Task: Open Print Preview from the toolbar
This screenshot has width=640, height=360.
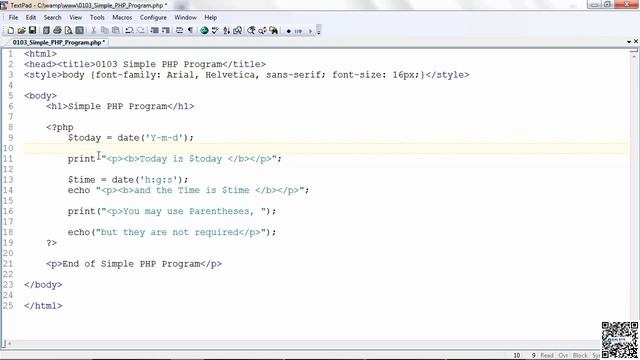Action: 68,31
